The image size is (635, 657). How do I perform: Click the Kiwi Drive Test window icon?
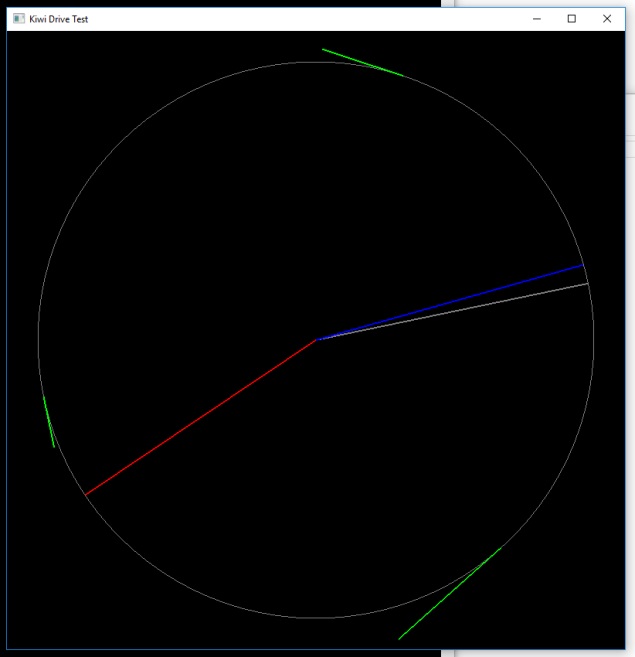[x=19, y=19]
